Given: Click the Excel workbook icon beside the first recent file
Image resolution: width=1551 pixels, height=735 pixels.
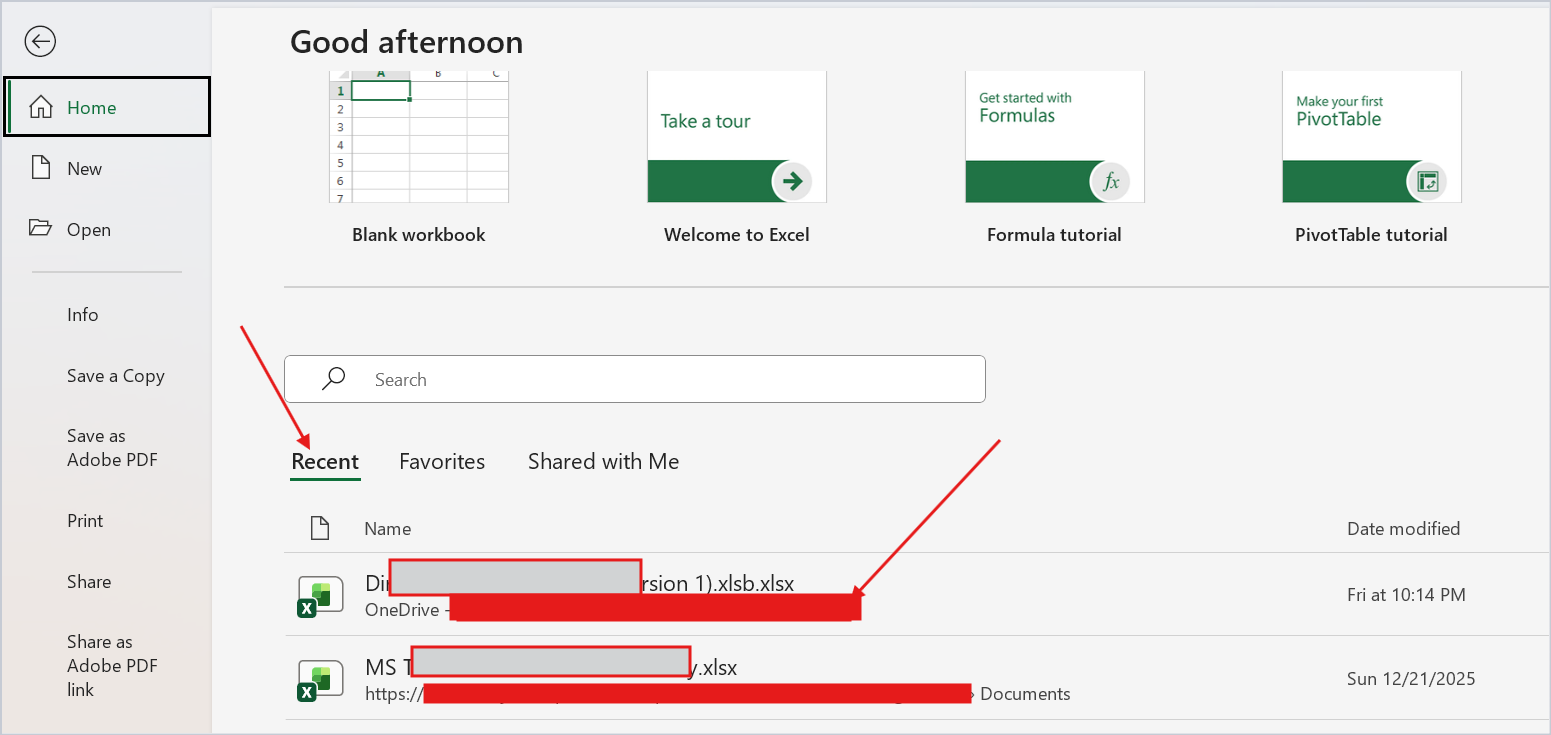Looking at the screenshot, I should click(319, 594).
